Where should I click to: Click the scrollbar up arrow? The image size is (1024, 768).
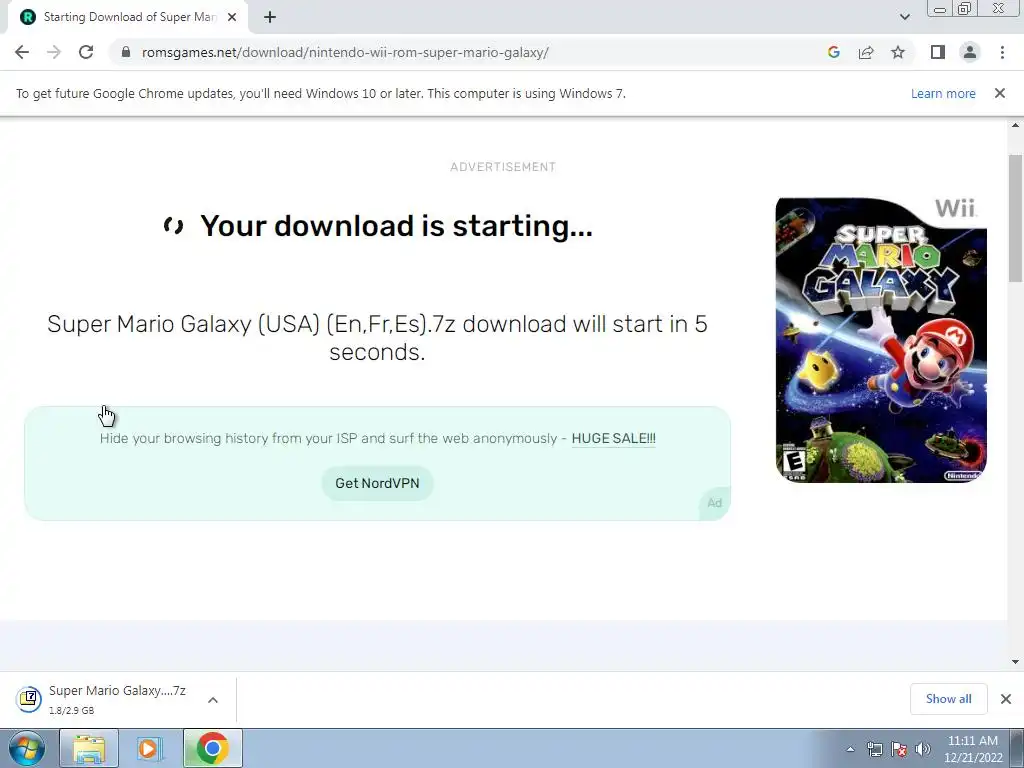pyautogui.click(x=1016, y=125)
